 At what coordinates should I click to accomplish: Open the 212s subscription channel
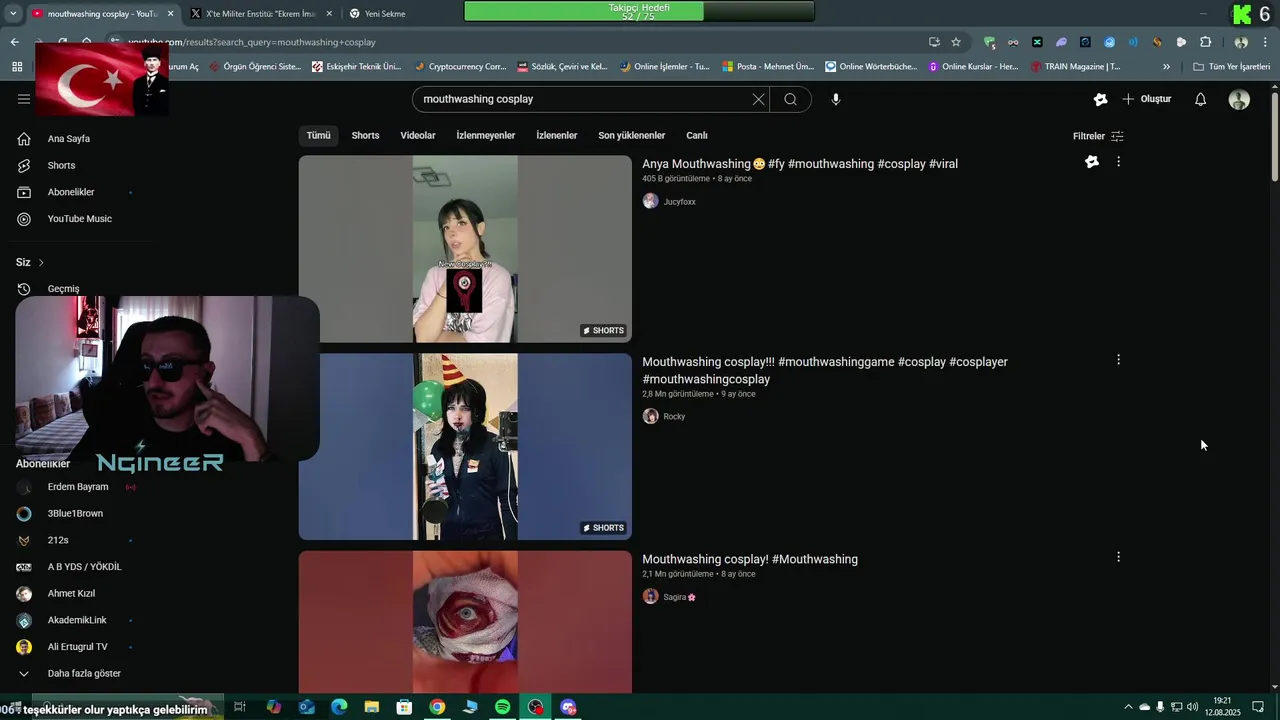click(x=58, y=540)
